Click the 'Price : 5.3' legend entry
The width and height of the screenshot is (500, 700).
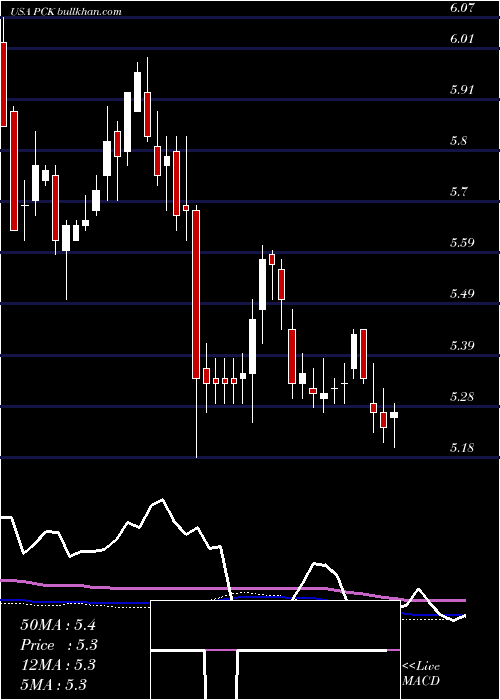click(58, 645)
